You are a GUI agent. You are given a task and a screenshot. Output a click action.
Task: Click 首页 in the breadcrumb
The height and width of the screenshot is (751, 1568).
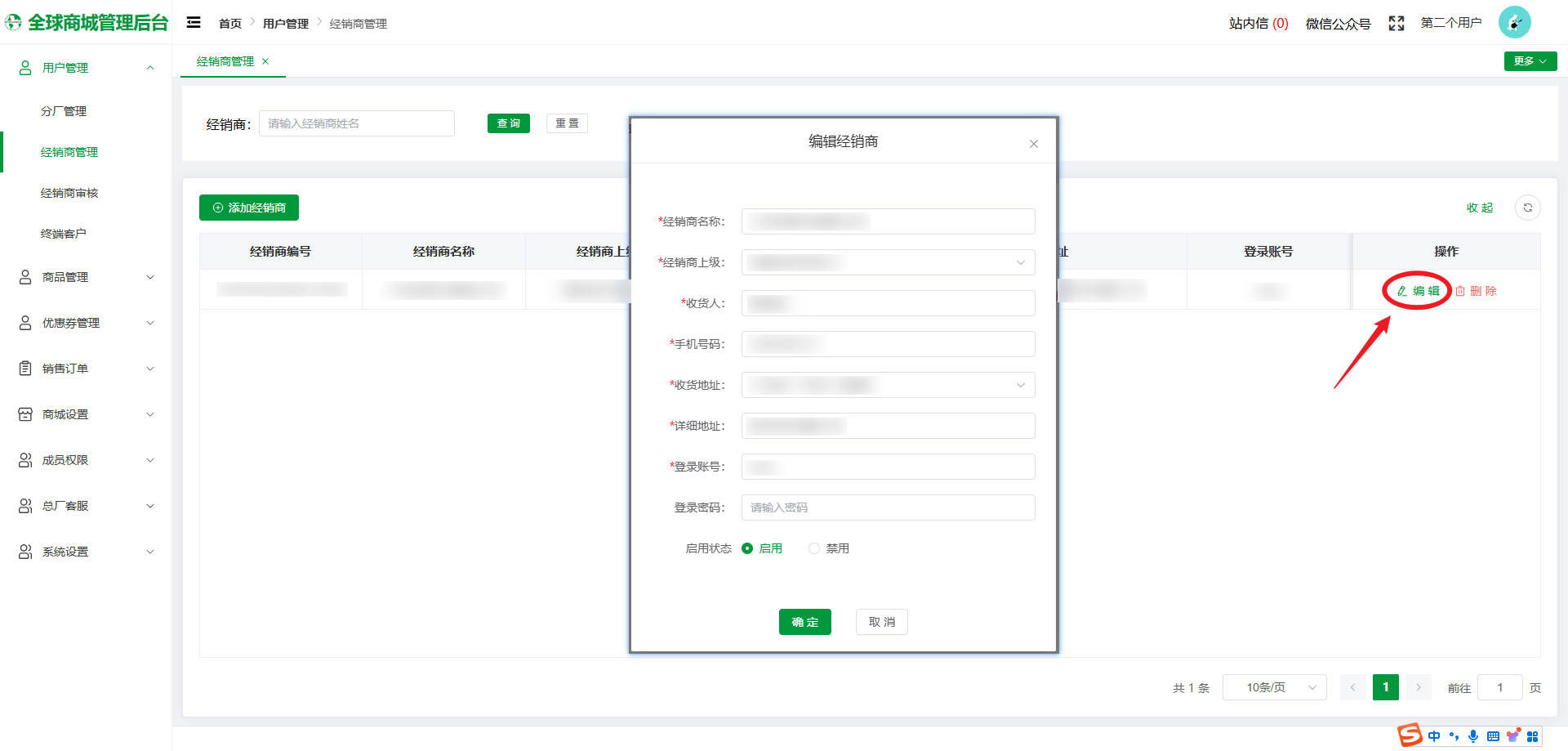pos(229,23)
